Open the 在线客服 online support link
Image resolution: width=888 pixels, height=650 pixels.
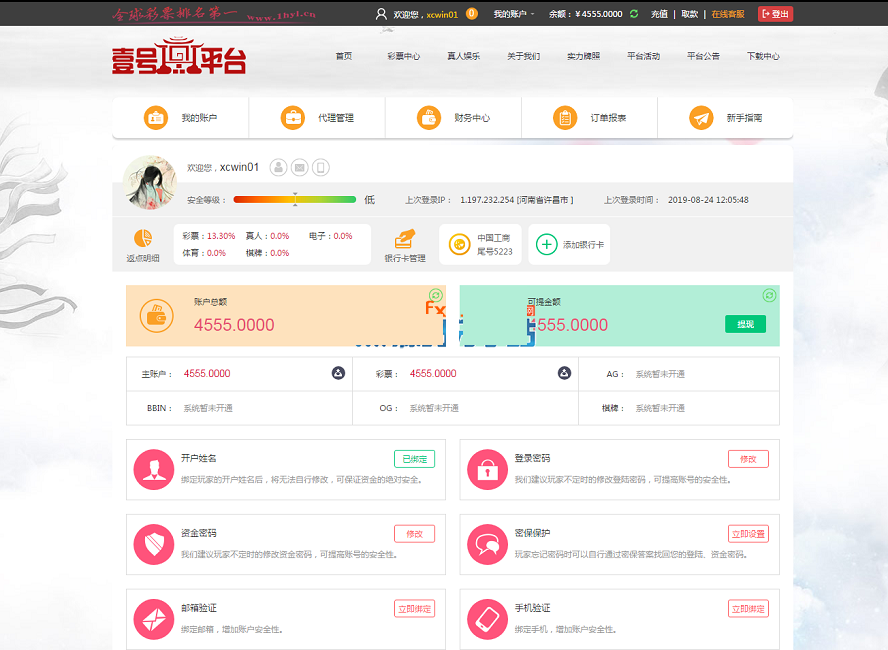click(727, 14)
